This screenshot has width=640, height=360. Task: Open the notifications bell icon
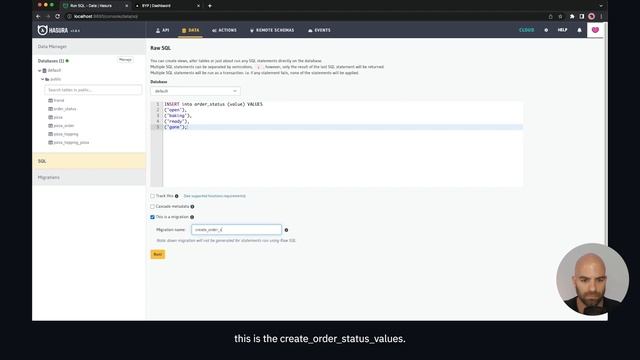579,30
